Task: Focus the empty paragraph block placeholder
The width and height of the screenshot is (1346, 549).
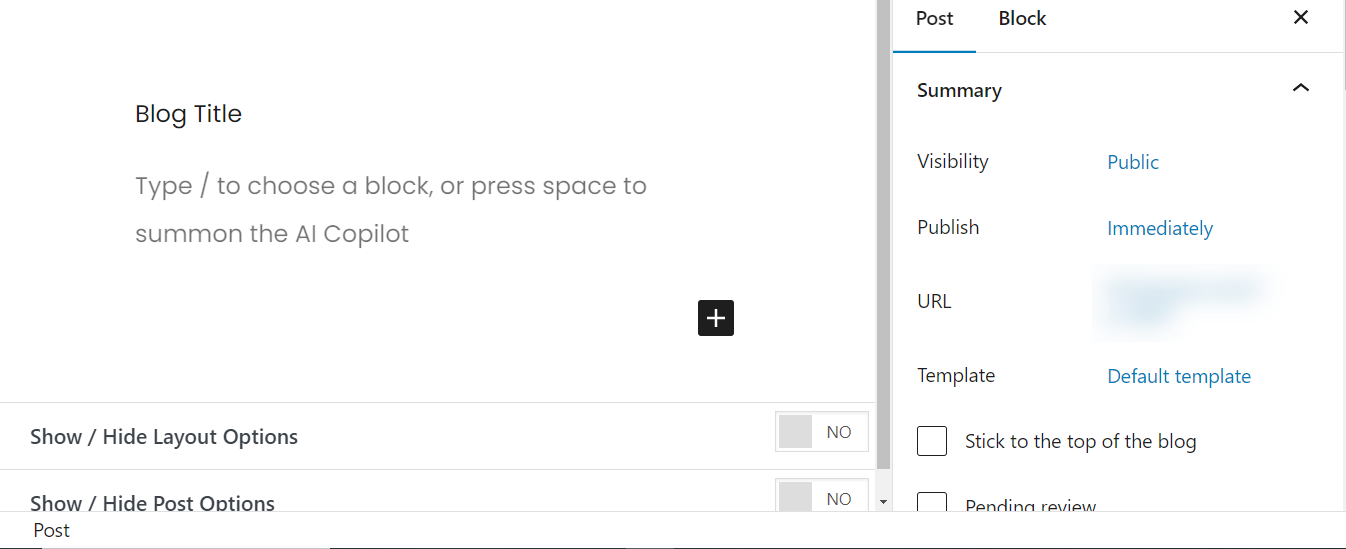Action: (x=390, y=210)
